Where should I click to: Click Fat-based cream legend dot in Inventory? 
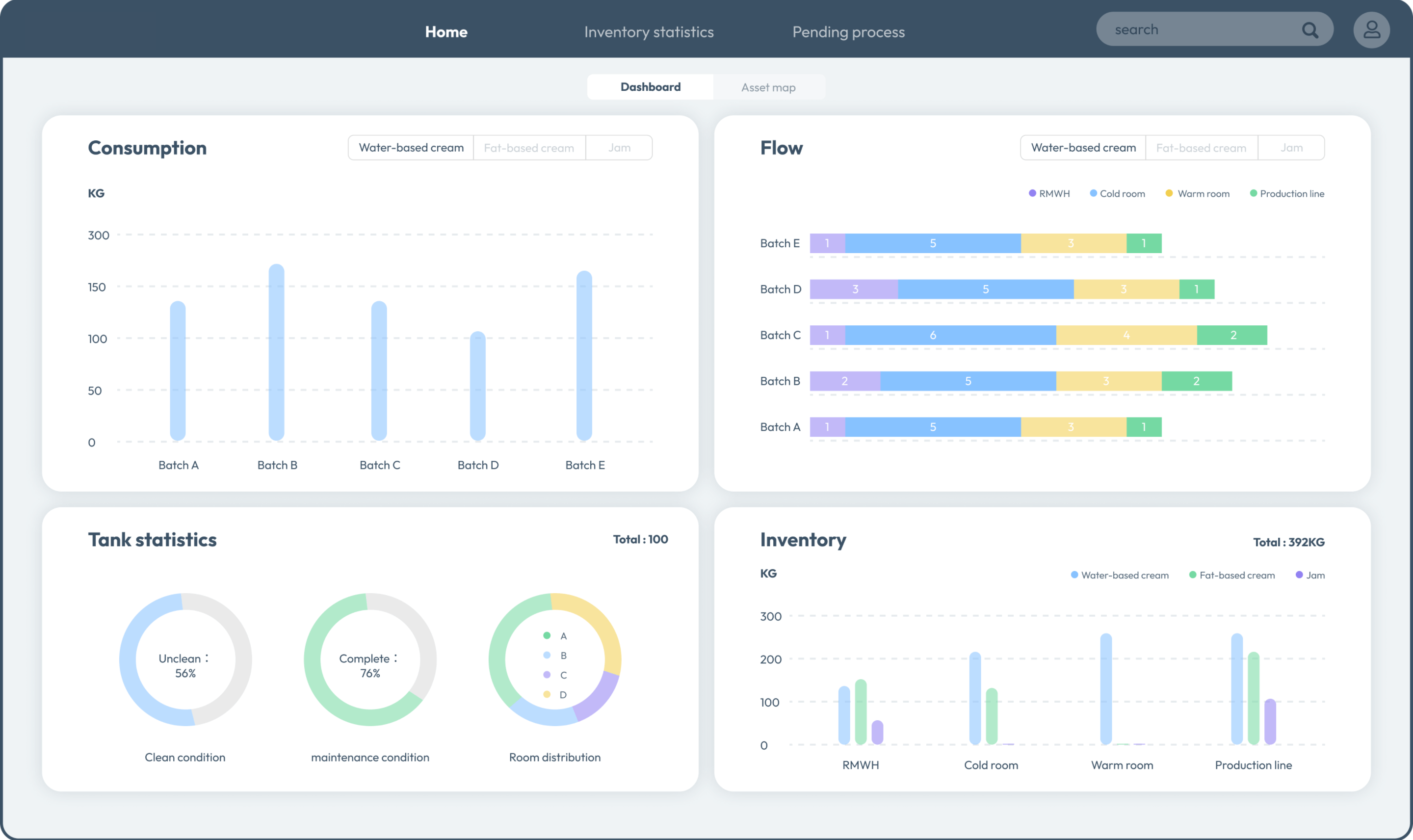(x=1193, y=575)
